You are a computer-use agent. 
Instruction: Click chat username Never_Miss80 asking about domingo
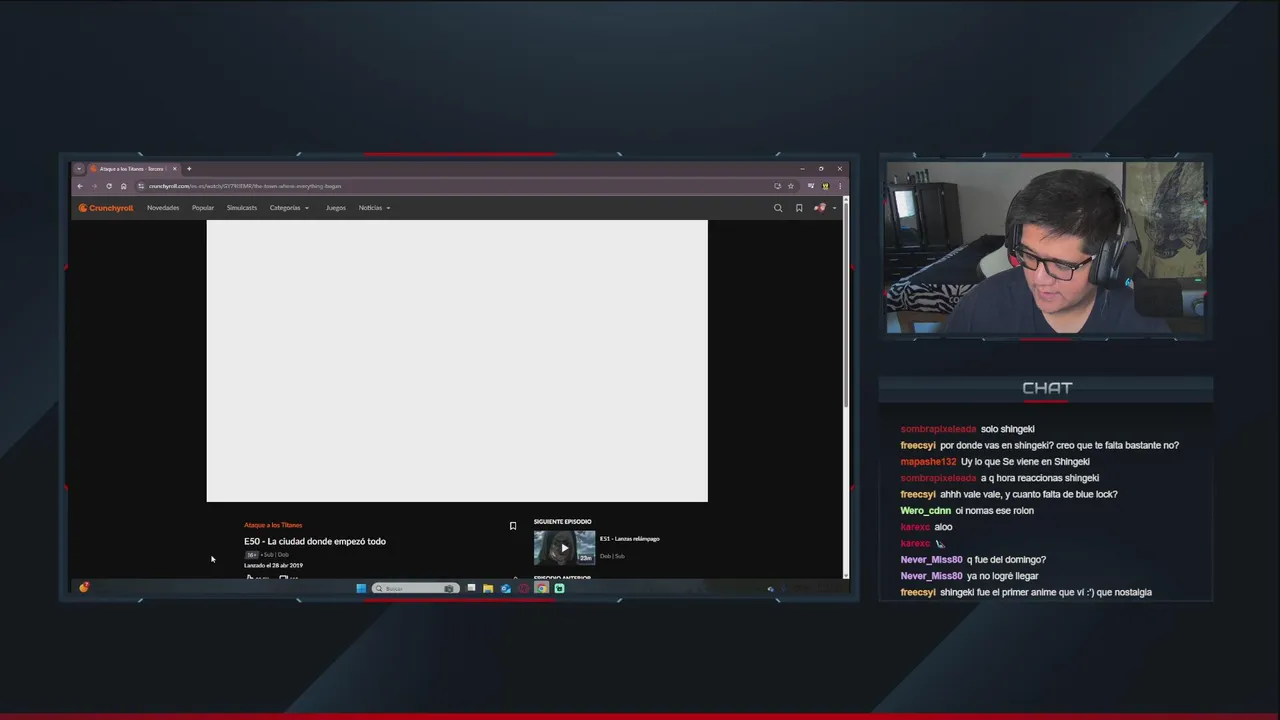click(x=931, y=560)
